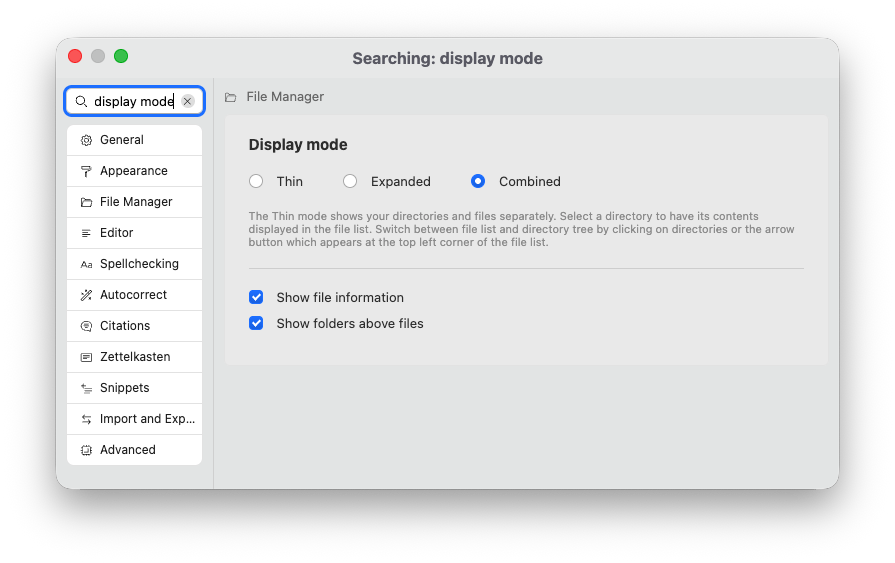Click the Spellchecking Aa icon
This screenshot has height=563, width=895.
86,264
